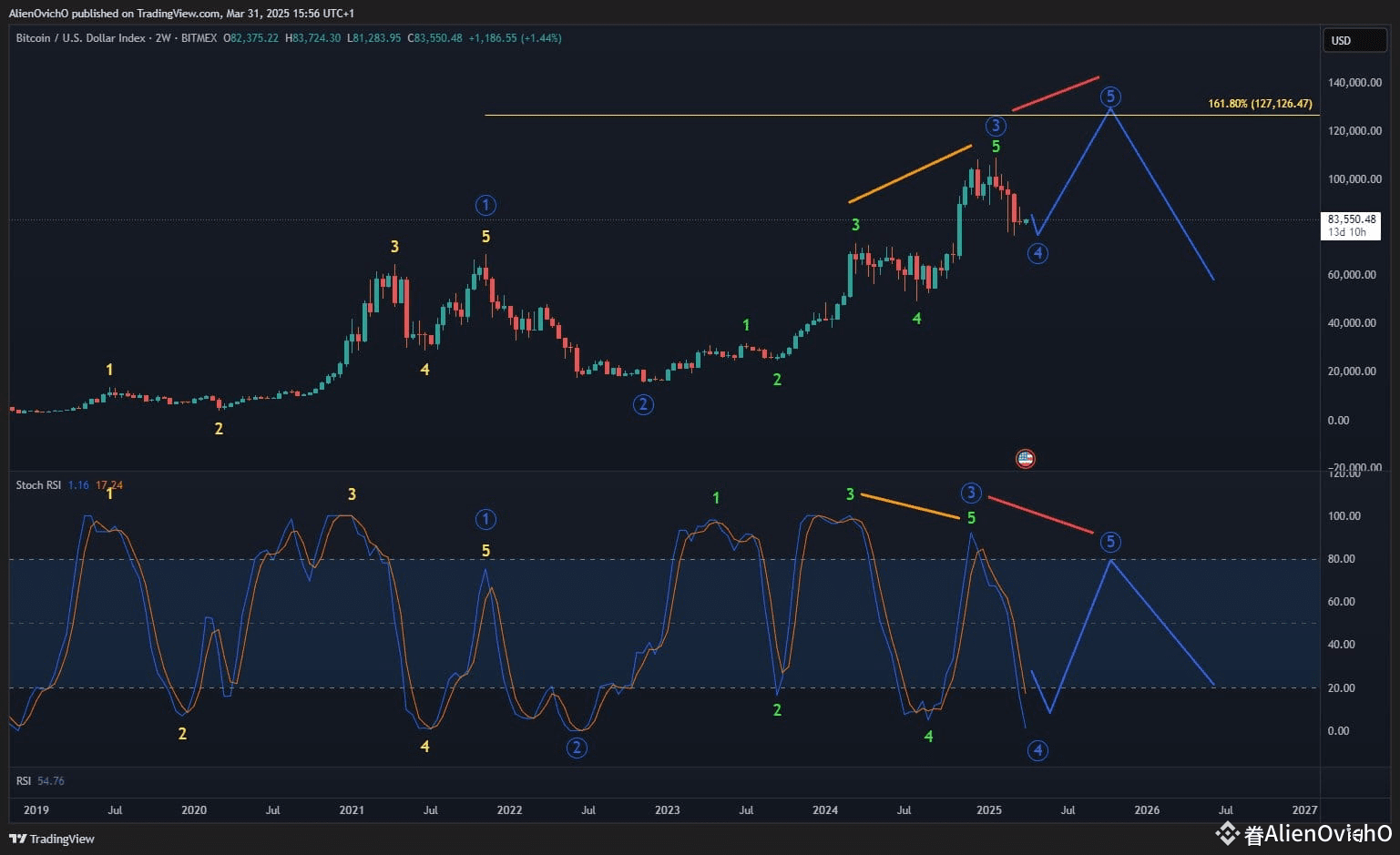Screen dimensions: 1400x855
Task: Select circled 5 label in Stoch RSI pane
Action: tap(1109, 542)
